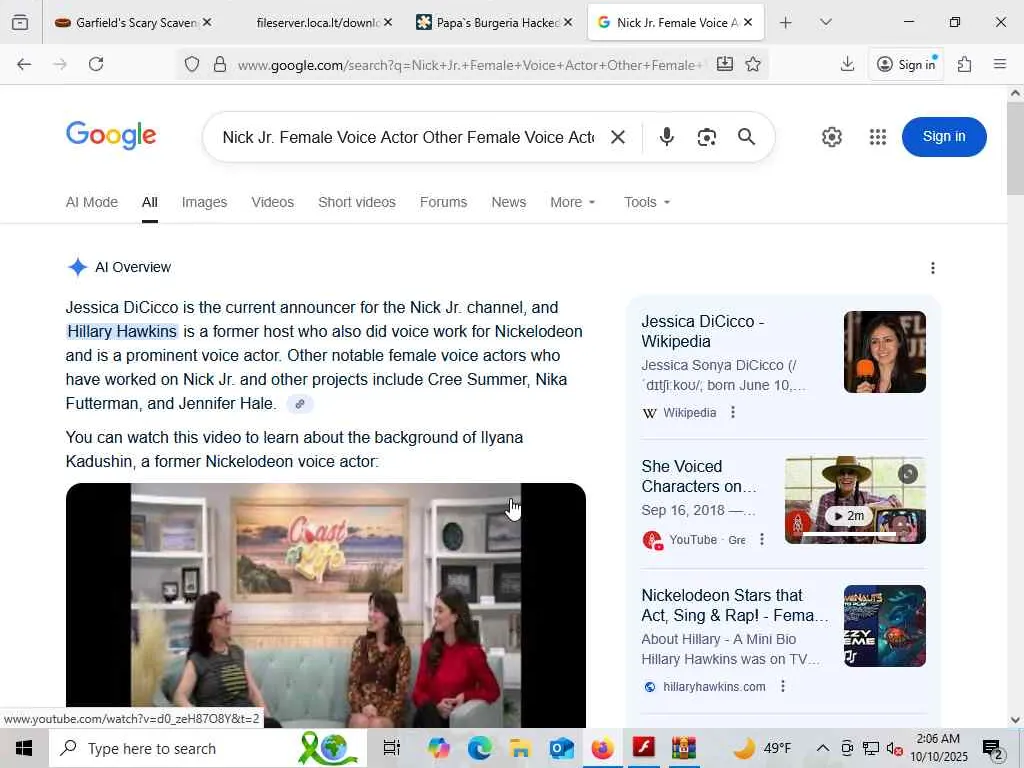Open options for Wikipedia result

[x=733, y=413]
